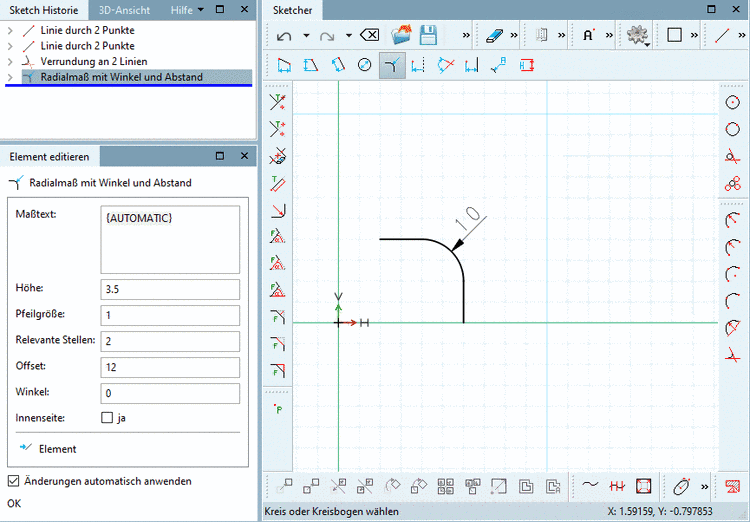
Task: Select second 'Linie durch 2 Punkte' row
Action: (x=88, y=46)
